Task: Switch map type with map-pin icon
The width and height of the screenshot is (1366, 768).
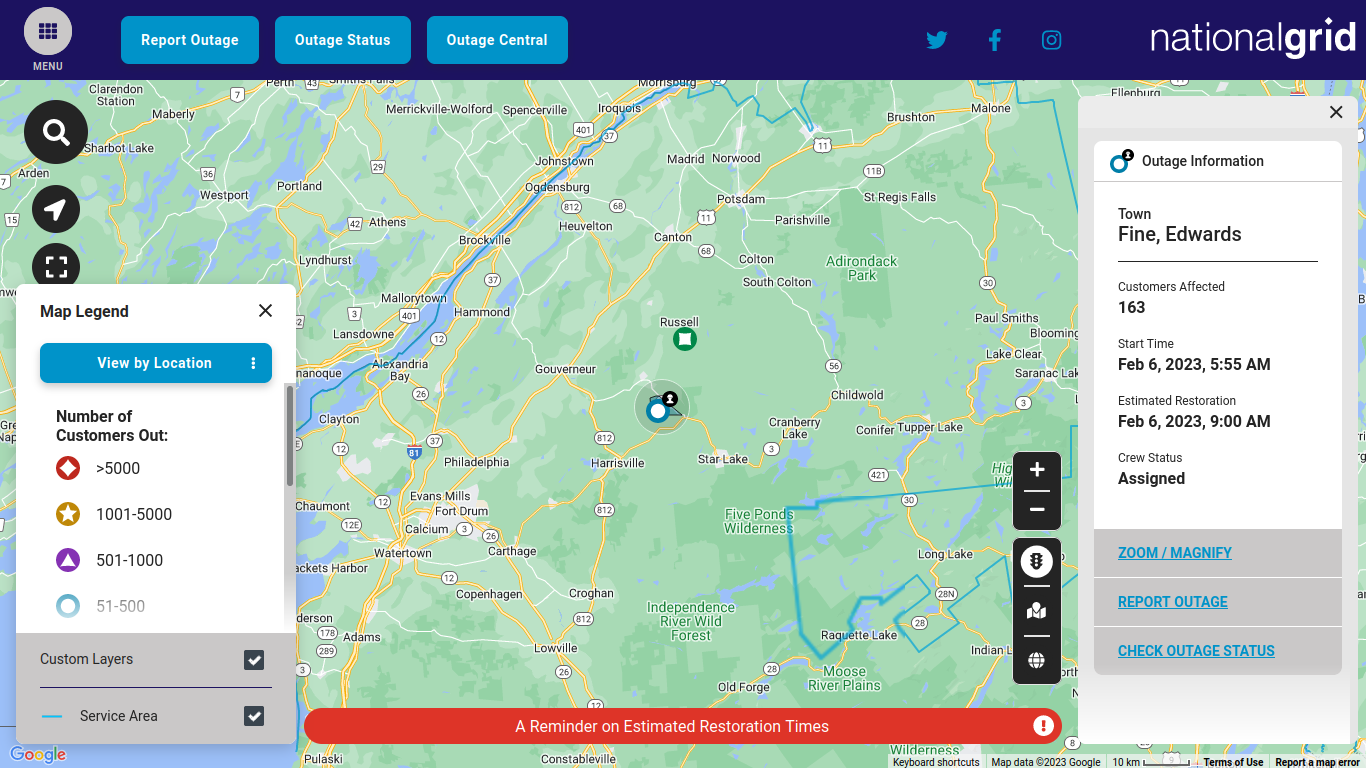Action: click(x=1037, y=611)
